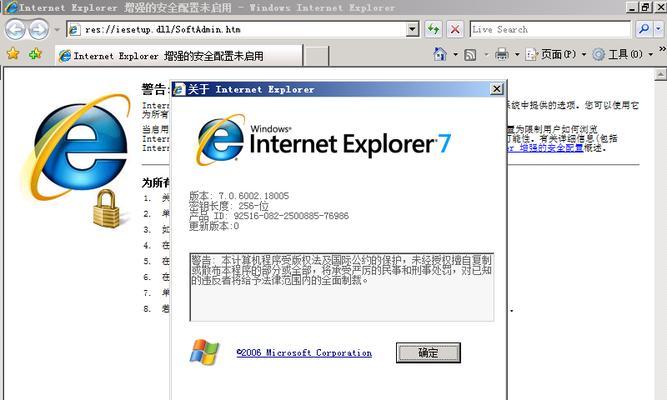Click the Add to Favorites icon
The width and height of the screenshot is (667, 400).
[35, 54]
